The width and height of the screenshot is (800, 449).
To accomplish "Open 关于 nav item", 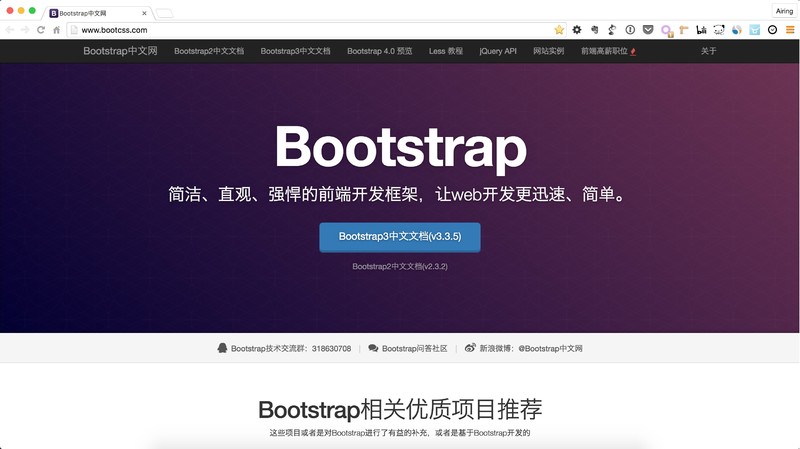I will click(708, 51).
